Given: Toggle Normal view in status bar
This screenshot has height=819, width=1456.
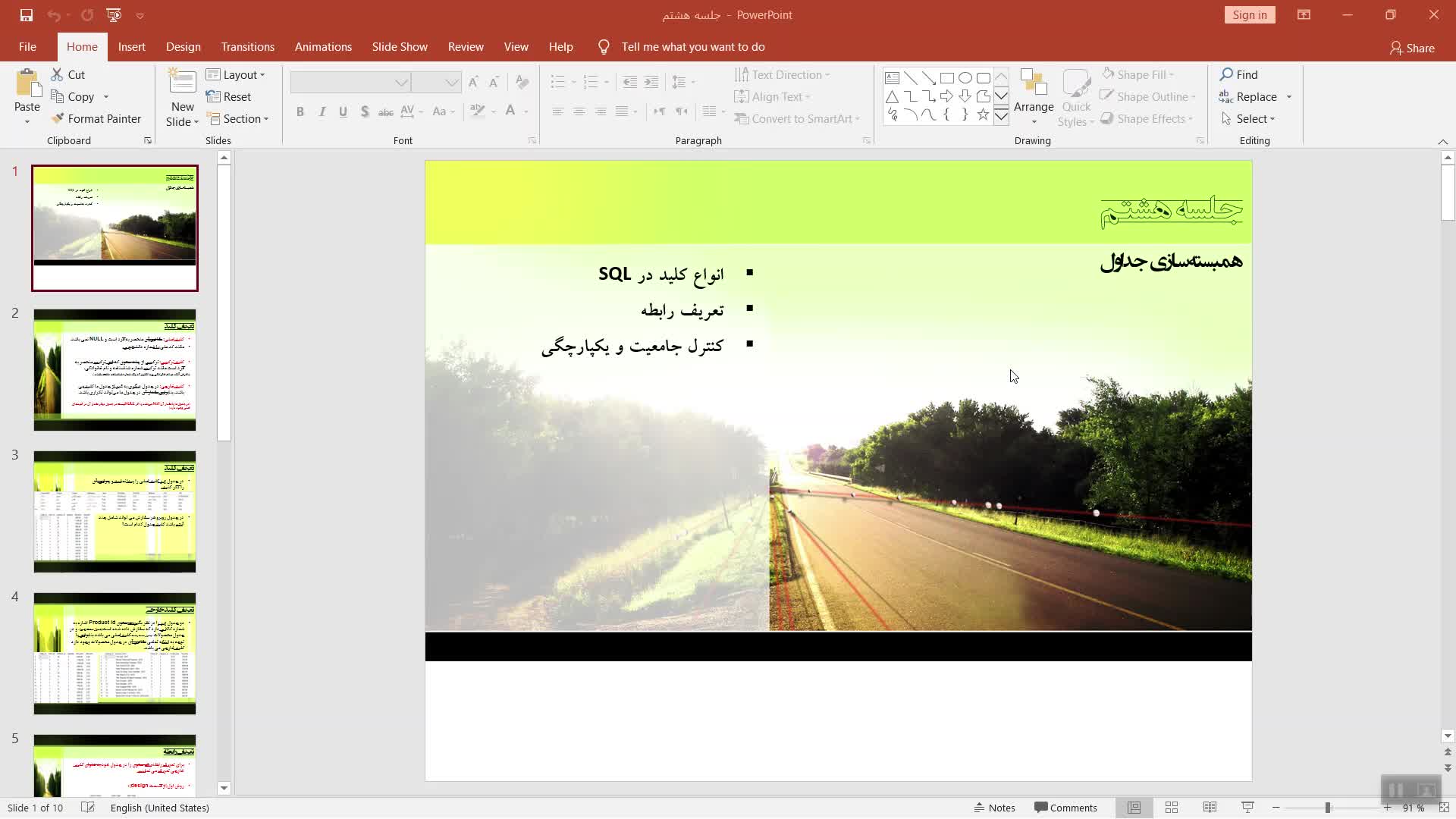Looking at the screenshot, I should tap(1134, 808).
